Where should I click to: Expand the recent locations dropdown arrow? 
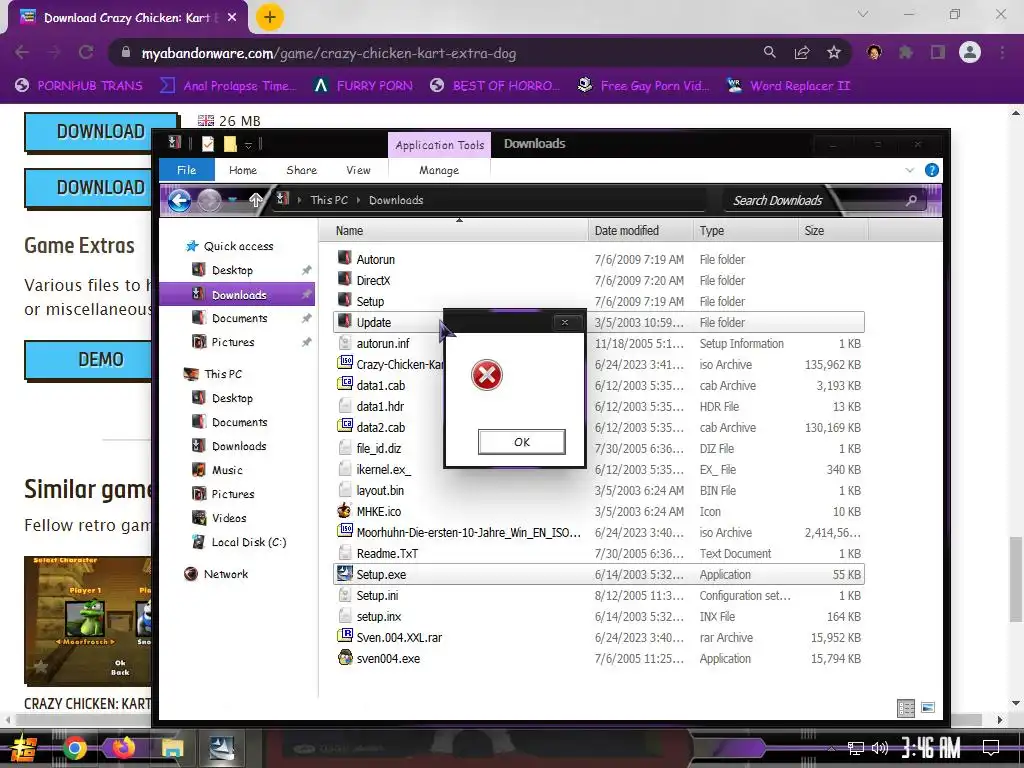(x=232, y=200)
